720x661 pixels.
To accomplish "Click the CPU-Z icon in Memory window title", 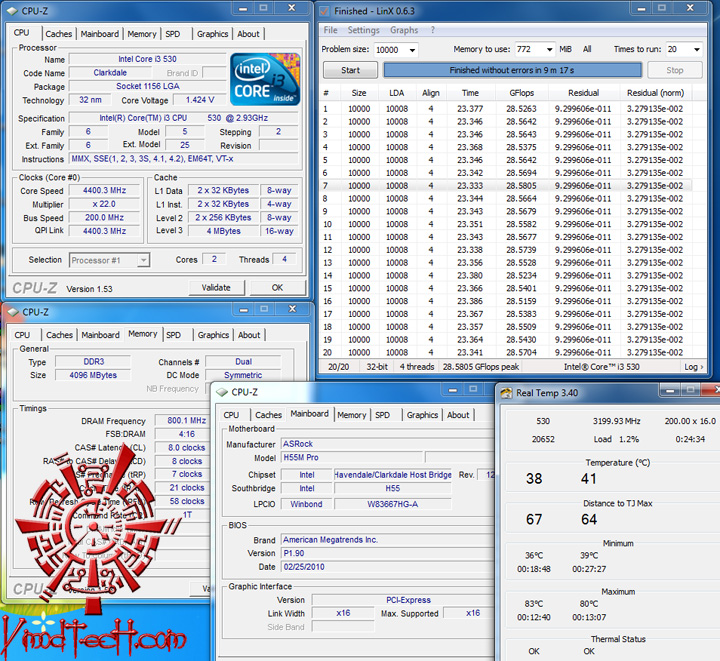I will pos(13,312).
